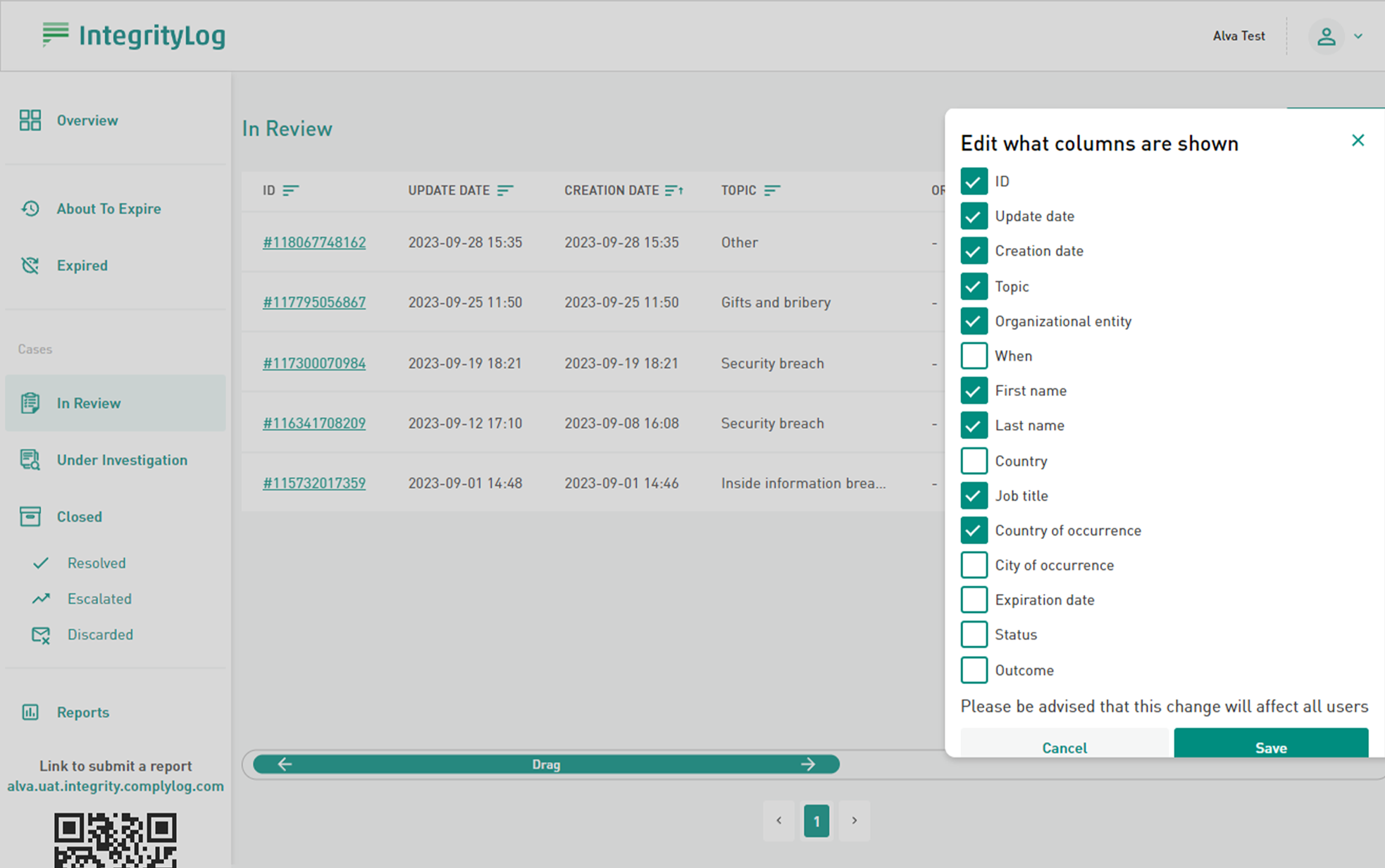Open the user account dropdown arrow
This screenshot has height=868, width=1385.
1358,36
